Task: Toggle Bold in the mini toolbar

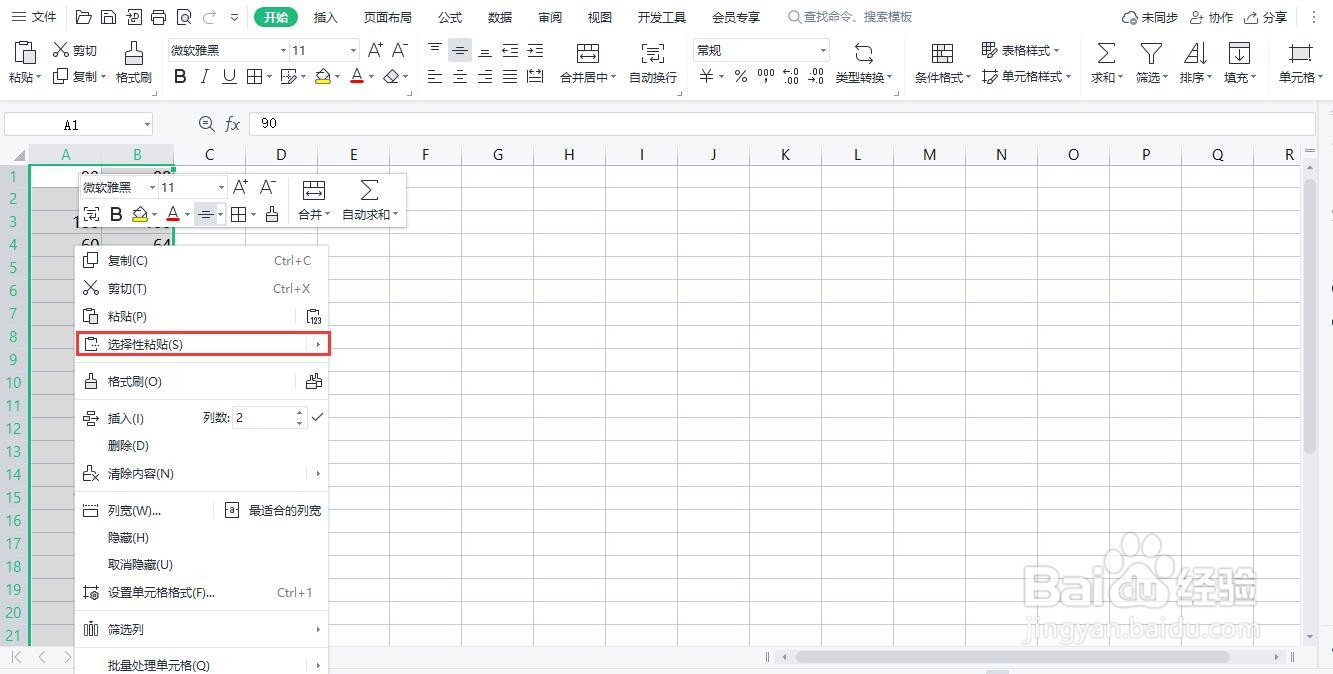Action: pyautogui.click(x=116, y=214)
